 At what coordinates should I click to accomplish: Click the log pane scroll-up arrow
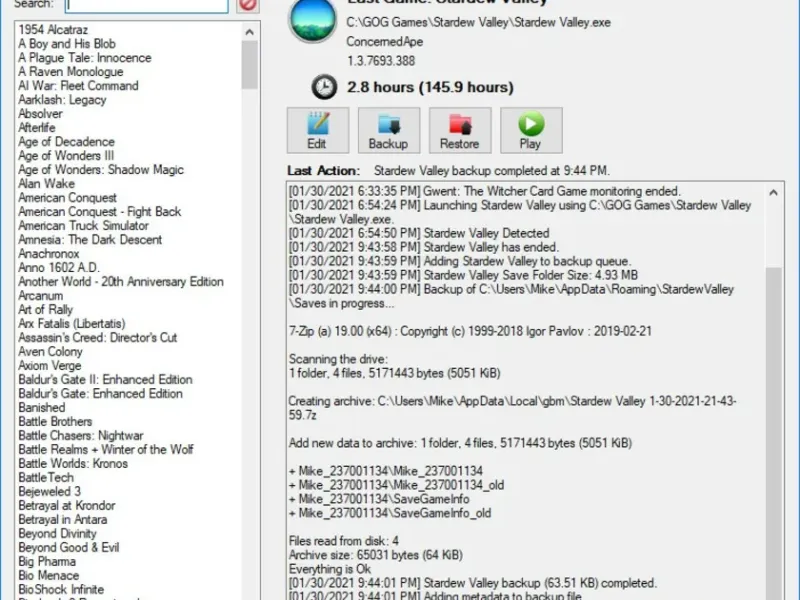coord(773,193)
